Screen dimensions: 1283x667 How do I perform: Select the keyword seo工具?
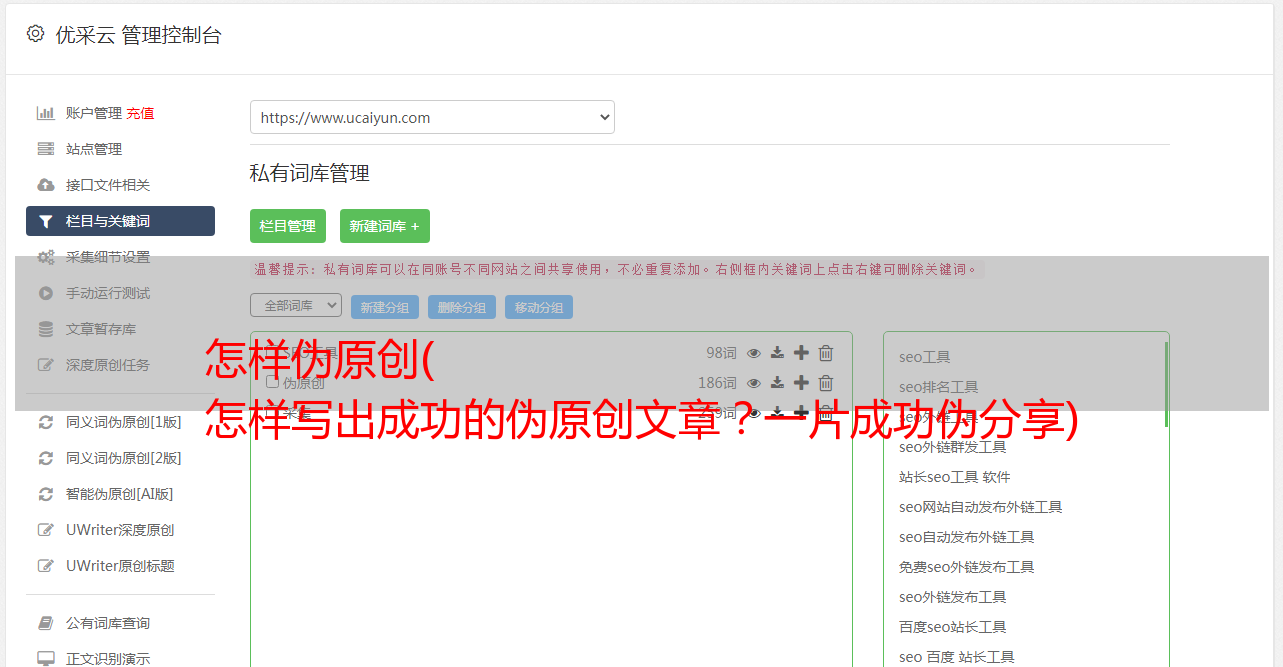[925, 357]
